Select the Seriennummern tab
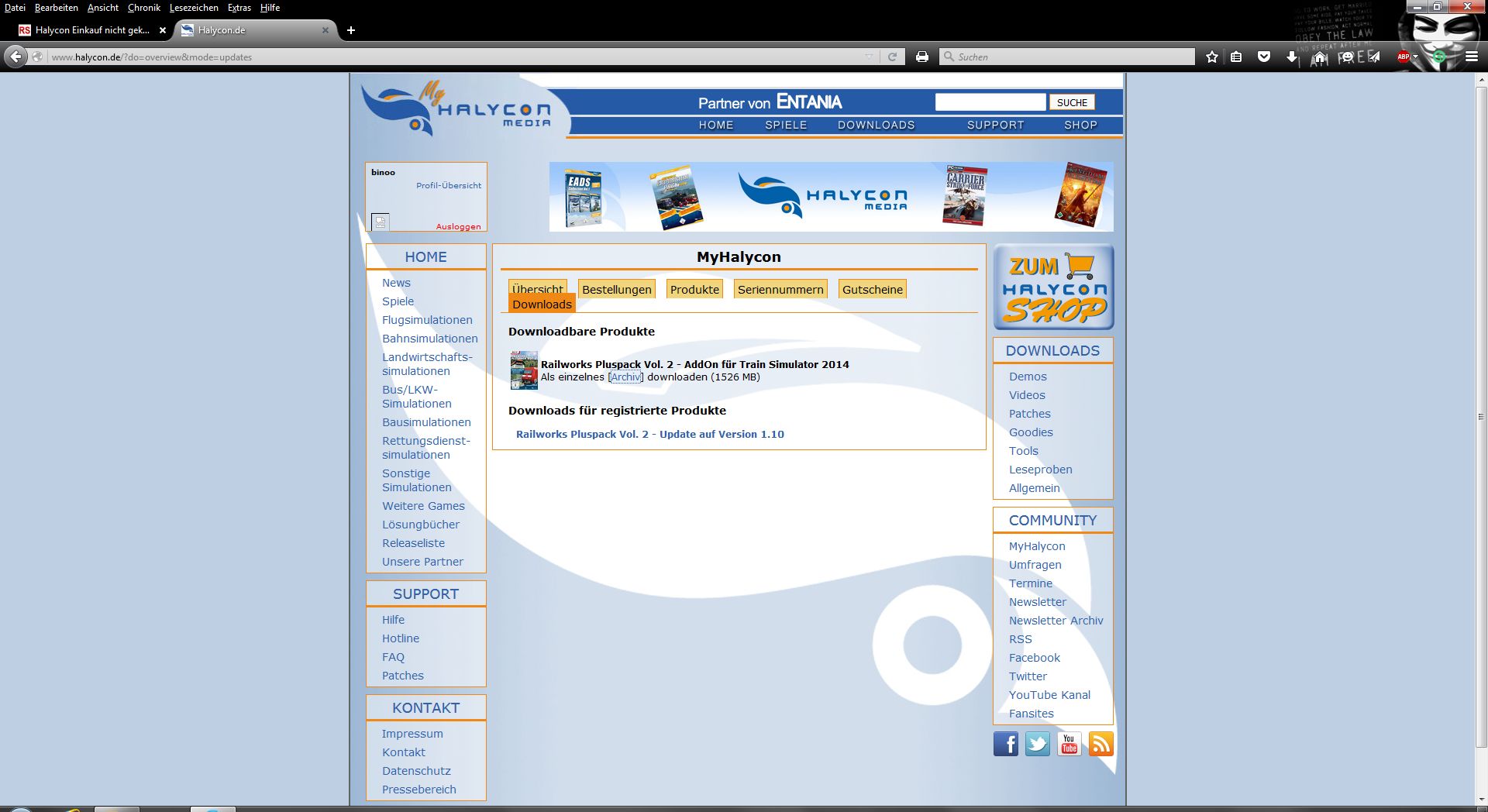Screen dimensions: 1488x812 click(x=780, y=290)
